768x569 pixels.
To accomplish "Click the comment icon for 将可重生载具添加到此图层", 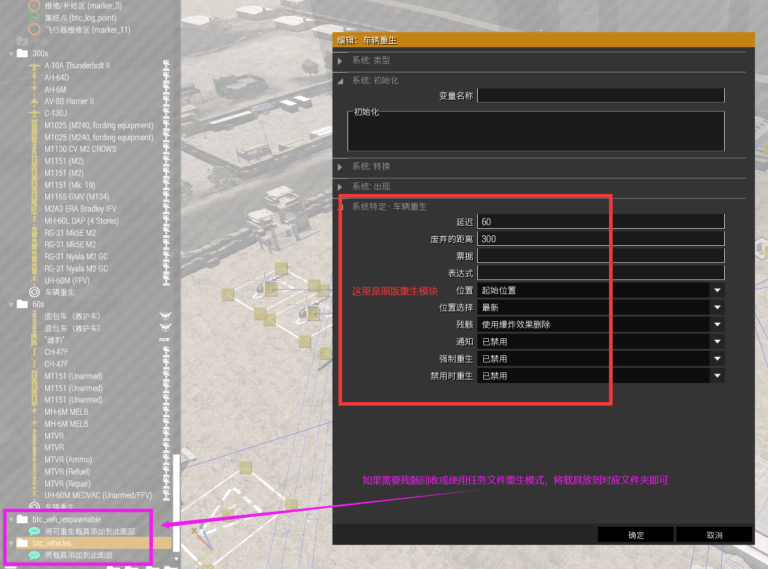I will click(x=34, y=531).
